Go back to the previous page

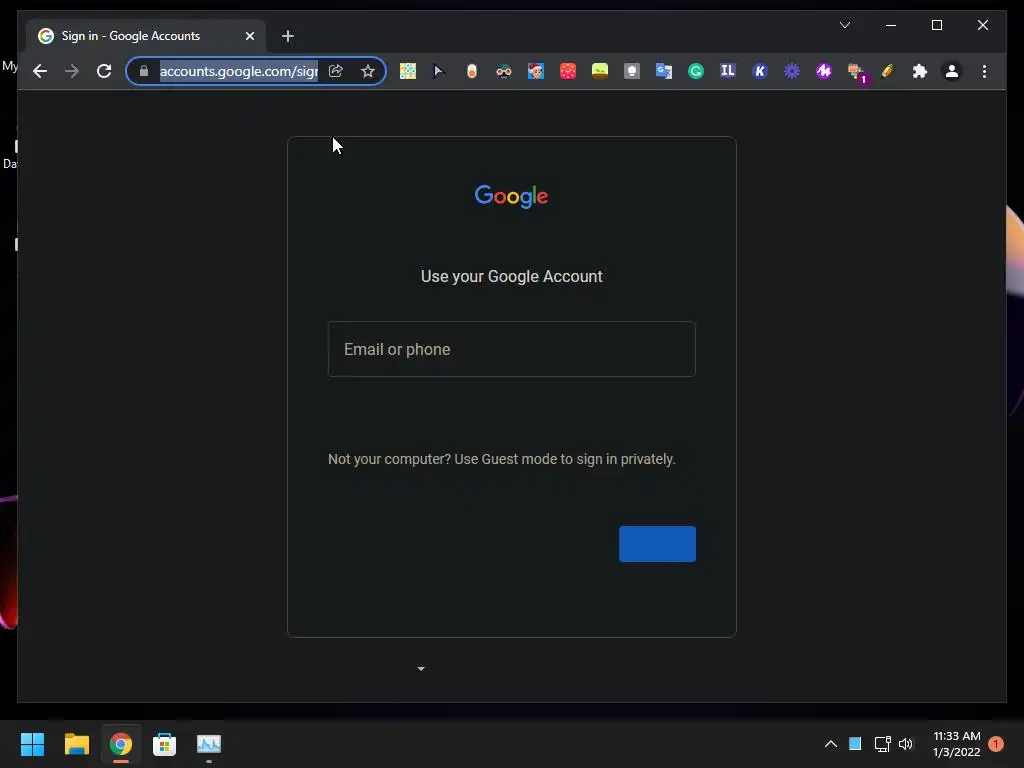pos(40,71)
